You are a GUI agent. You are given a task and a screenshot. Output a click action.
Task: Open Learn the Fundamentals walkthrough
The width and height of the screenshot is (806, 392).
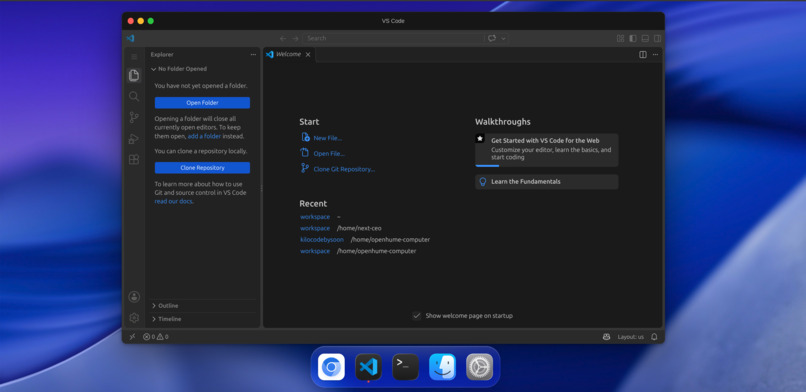tap(547, 182)
